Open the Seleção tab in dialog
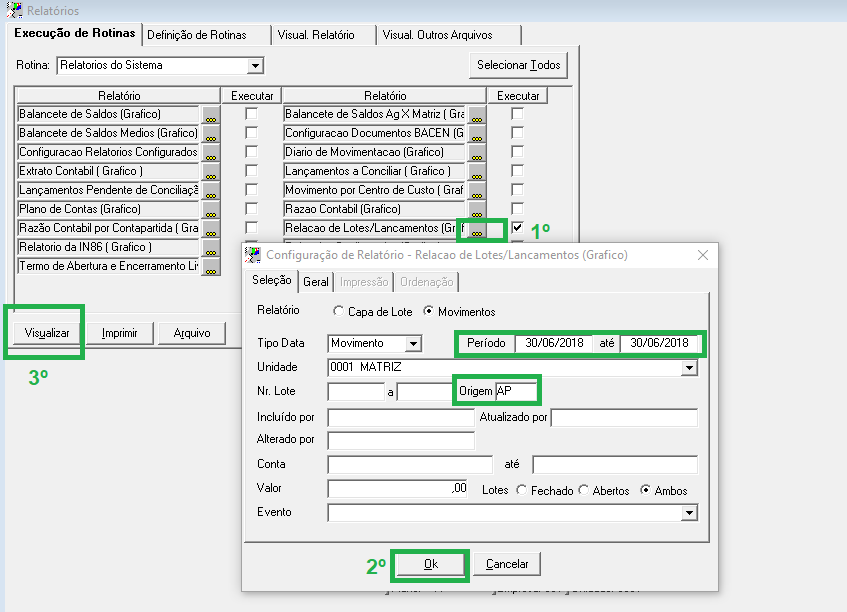The width and height of the screenshot is (847, 612). [x=272, y=280]
